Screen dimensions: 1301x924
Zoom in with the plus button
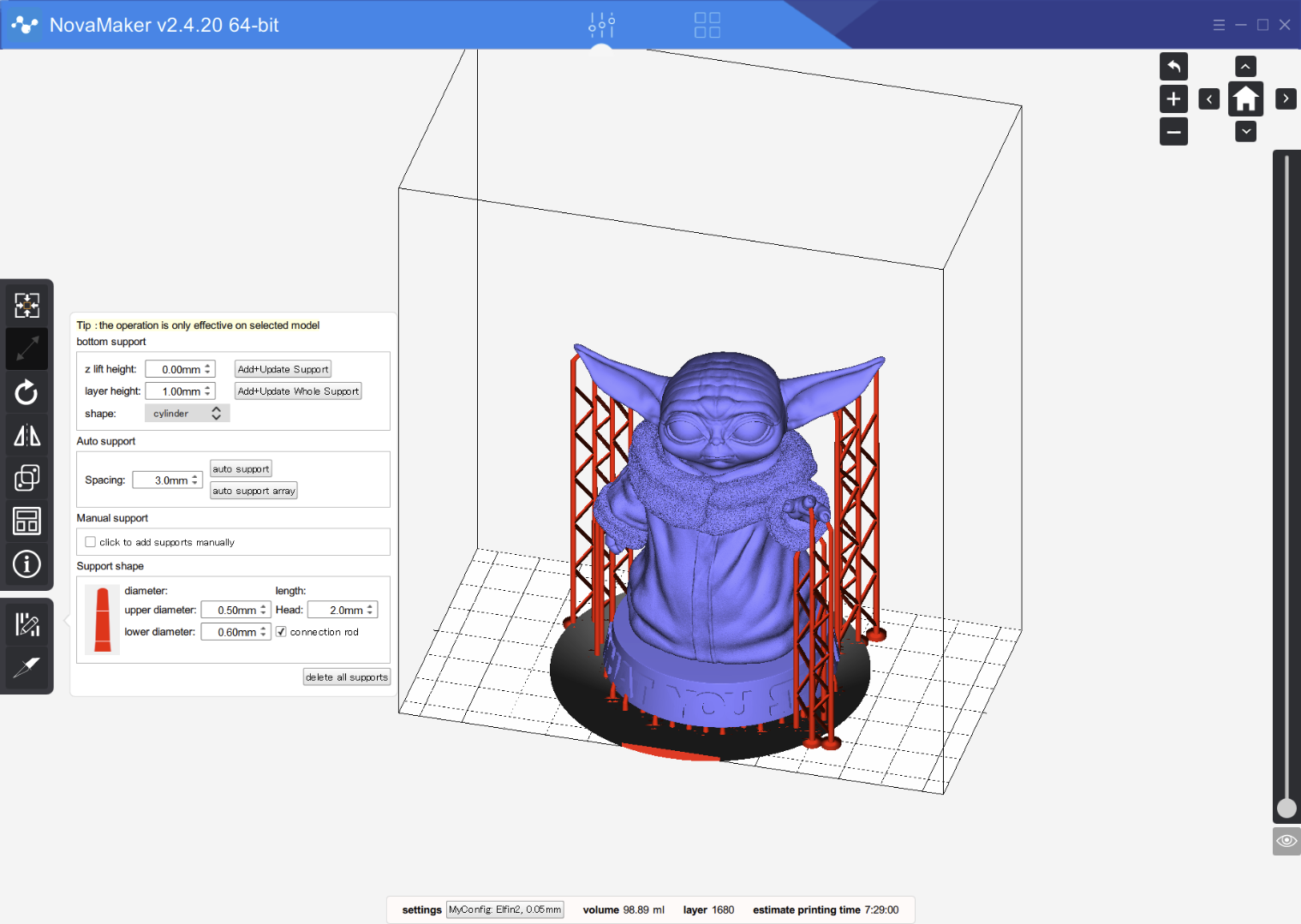click(x=1173, y=99)
